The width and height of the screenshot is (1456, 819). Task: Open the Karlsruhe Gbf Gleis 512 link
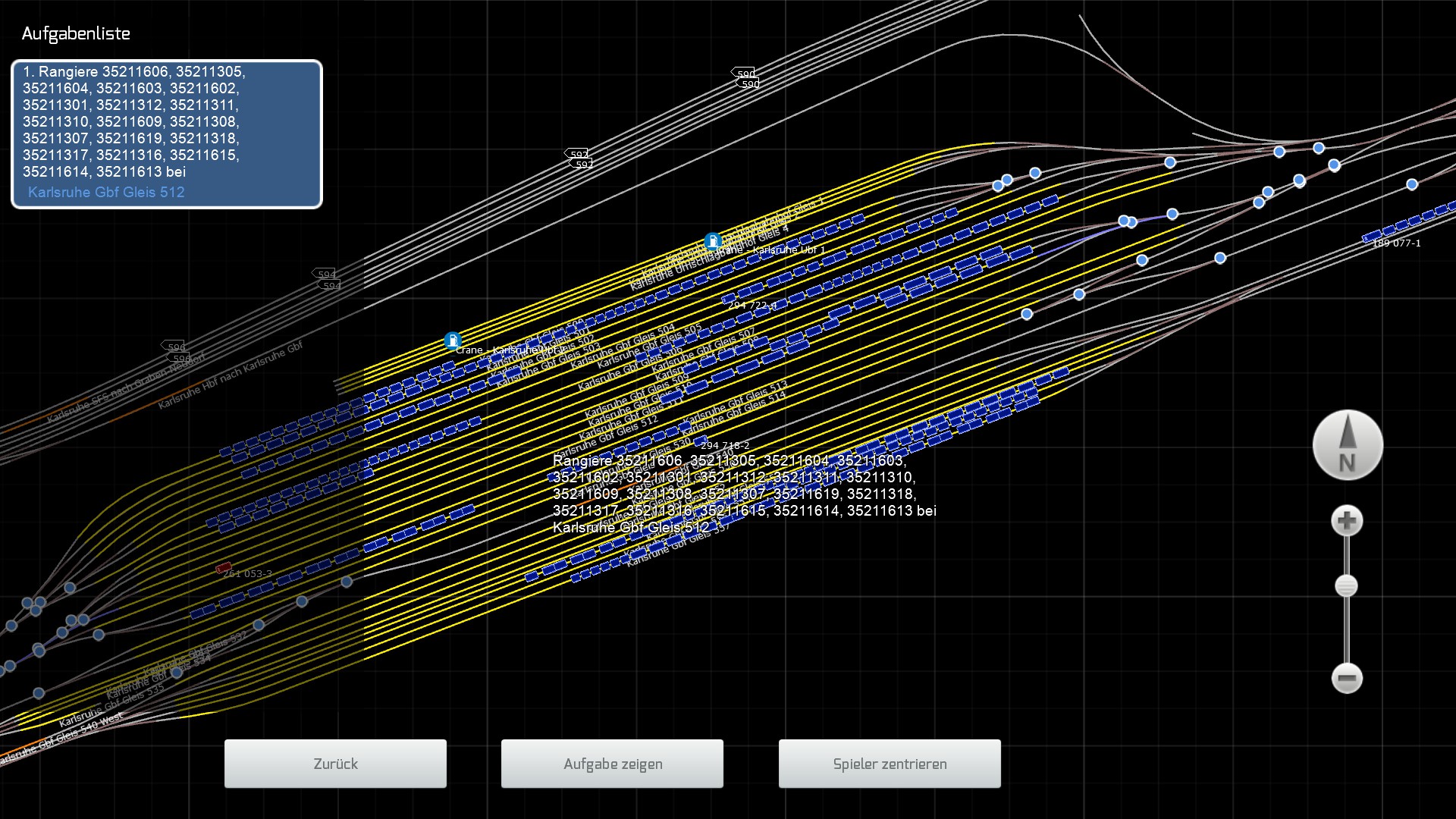click(x=106, y=193)
